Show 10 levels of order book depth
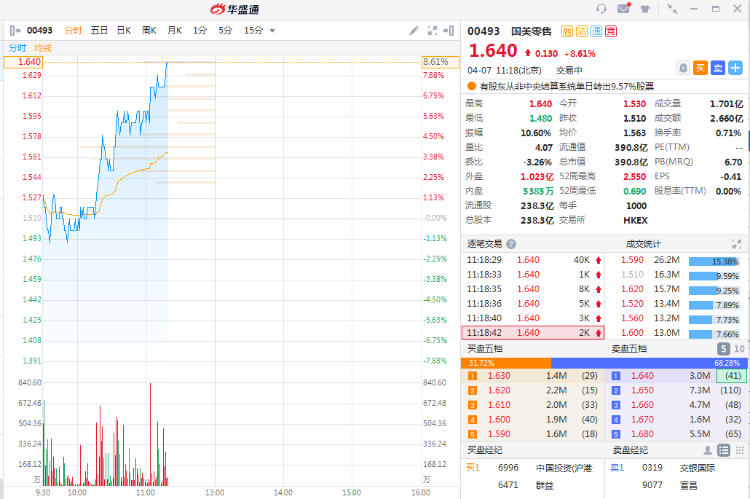750x499 pixels. coord(739,349)
